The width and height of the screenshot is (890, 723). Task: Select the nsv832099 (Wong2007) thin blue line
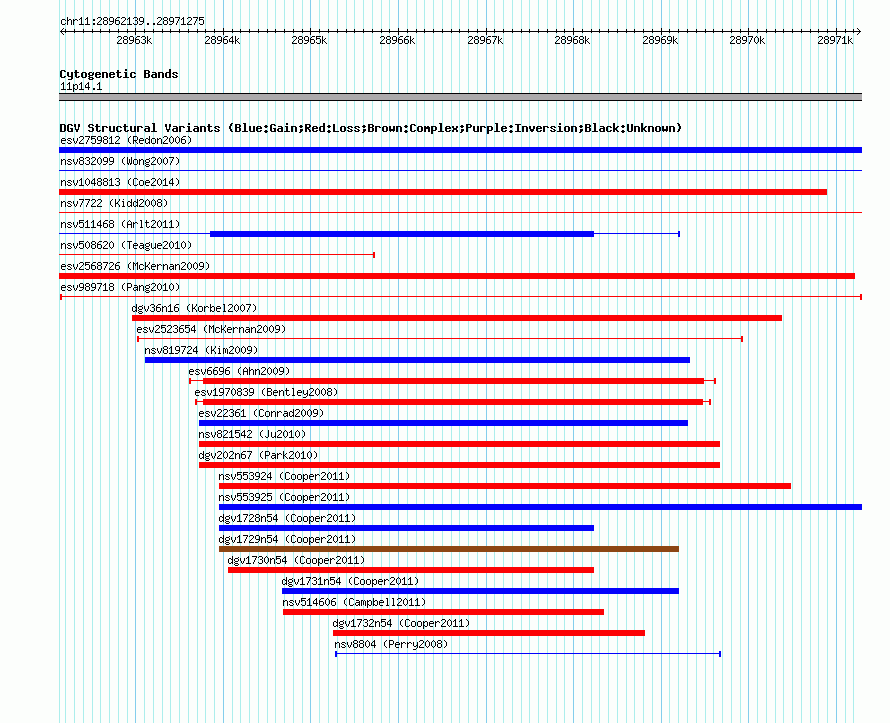tap(460, 170)
